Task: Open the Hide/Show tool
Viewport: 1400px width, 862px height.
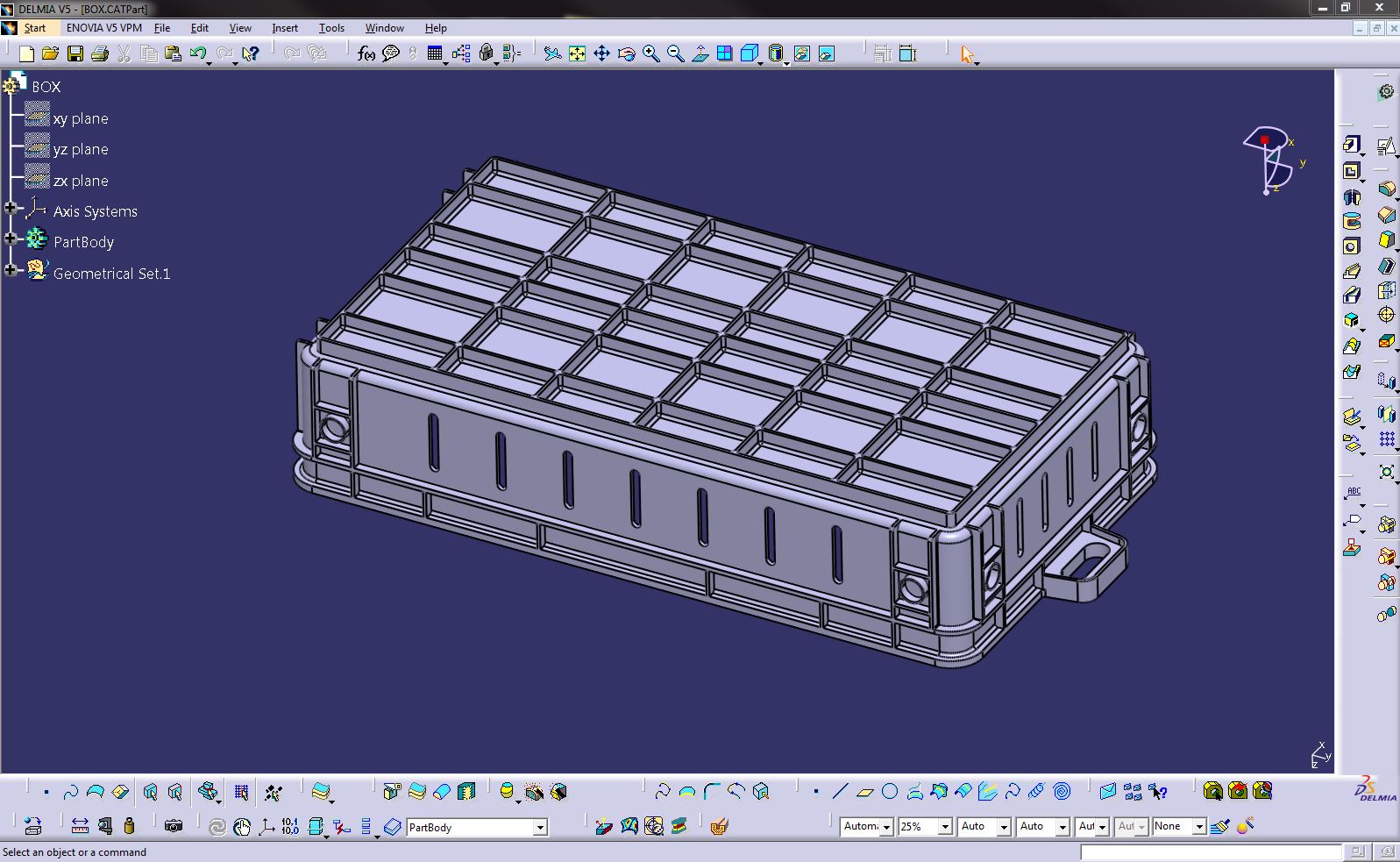Action: (x=801, y=54)
